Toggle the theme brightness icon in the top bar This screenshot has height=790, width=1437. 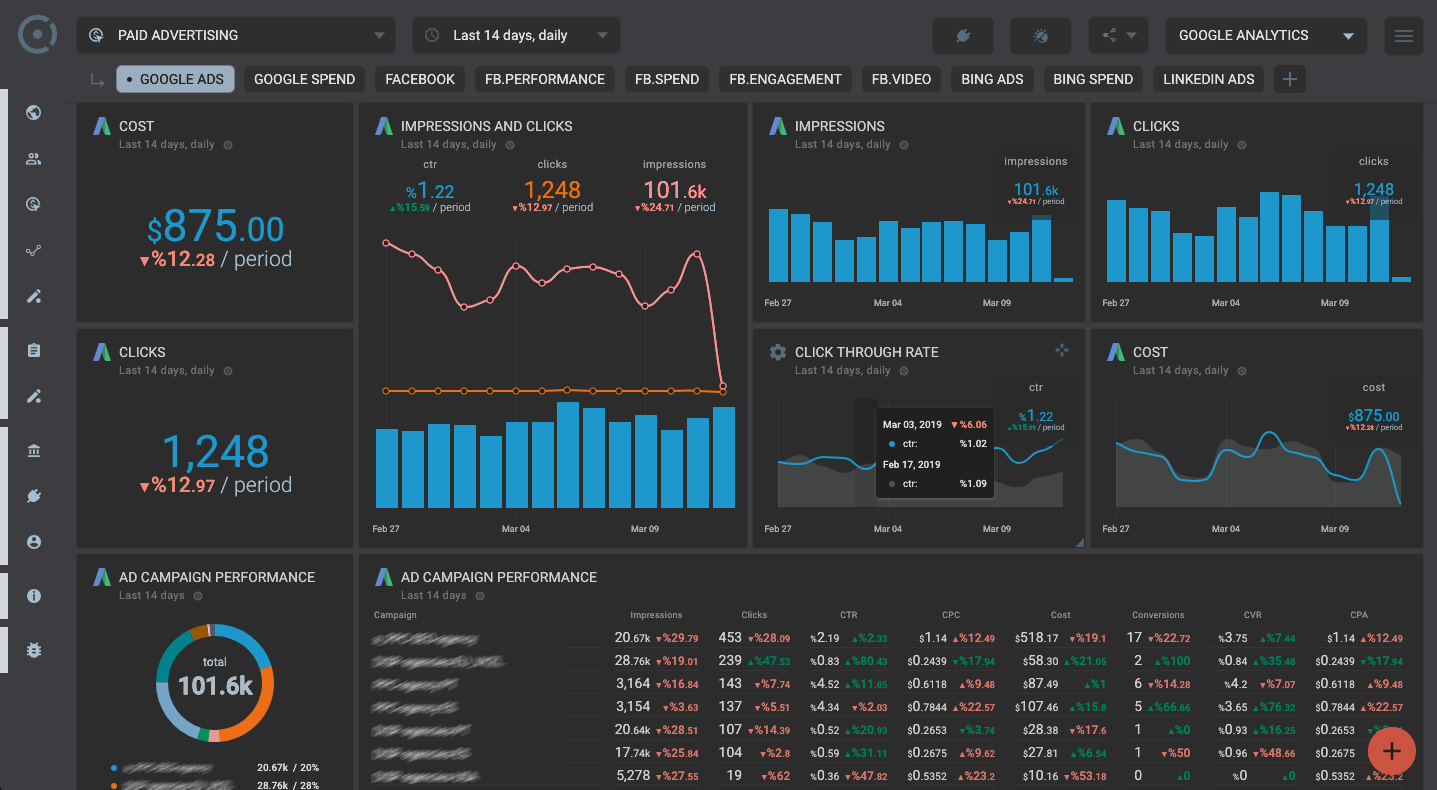(x=1040, y=35)
